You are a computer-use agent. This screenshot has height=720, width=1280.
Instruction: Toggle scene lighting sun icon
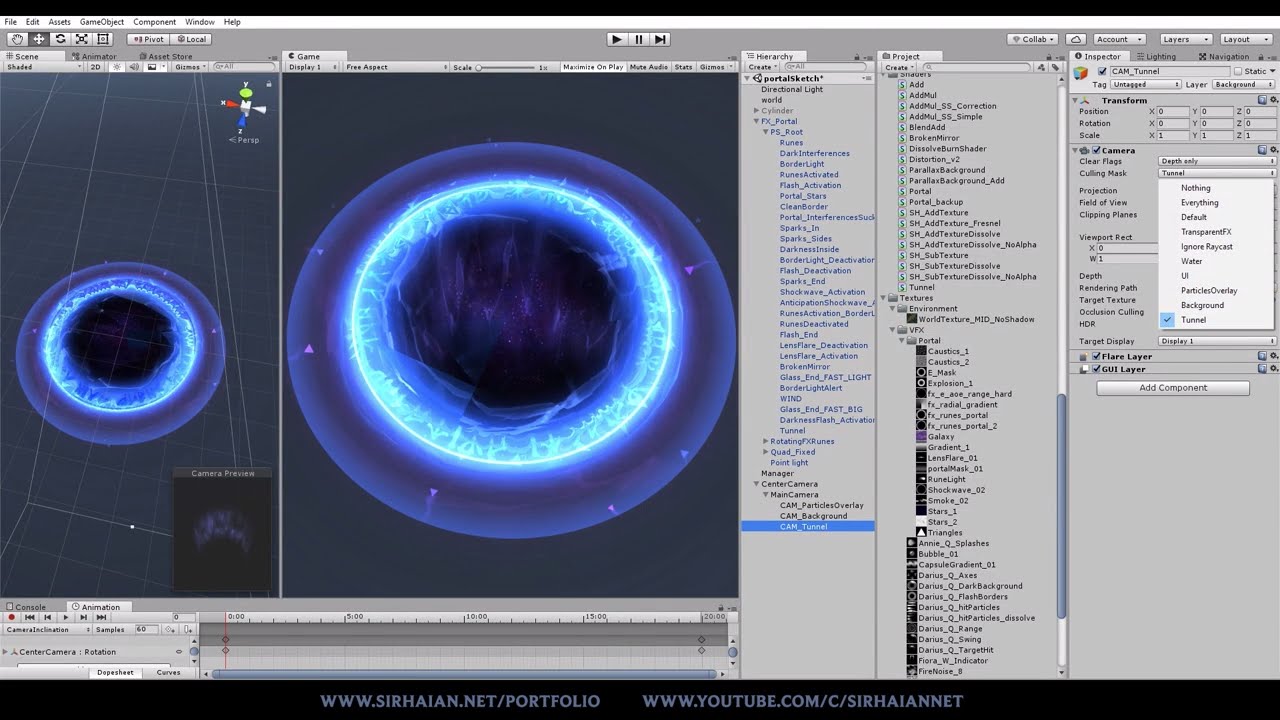[118, 67]
